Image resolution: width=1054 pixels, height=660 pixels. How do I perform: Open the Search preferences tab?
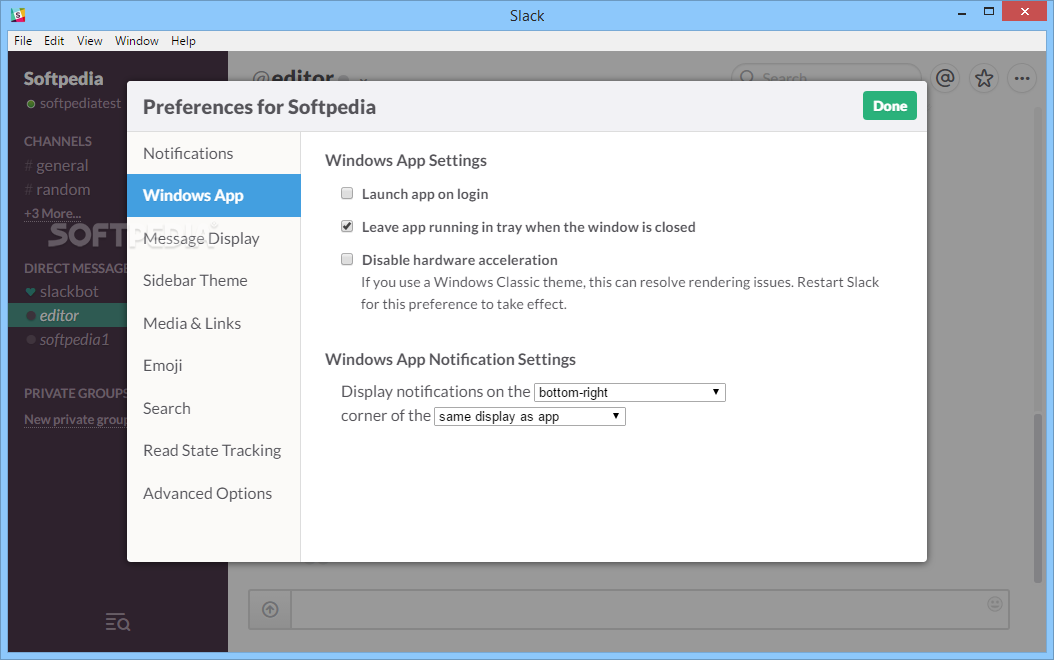pyautogui.click(x=214, y=409)
